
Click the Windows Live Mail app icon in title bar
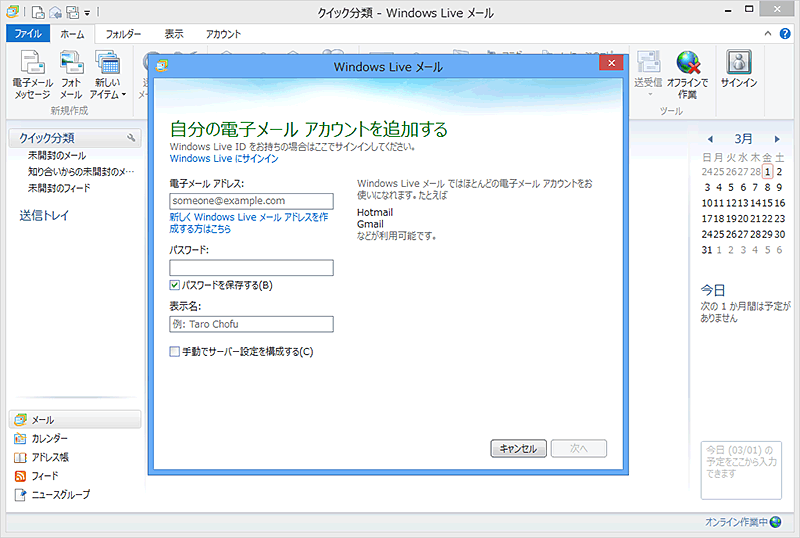click(x=12, y=11)
